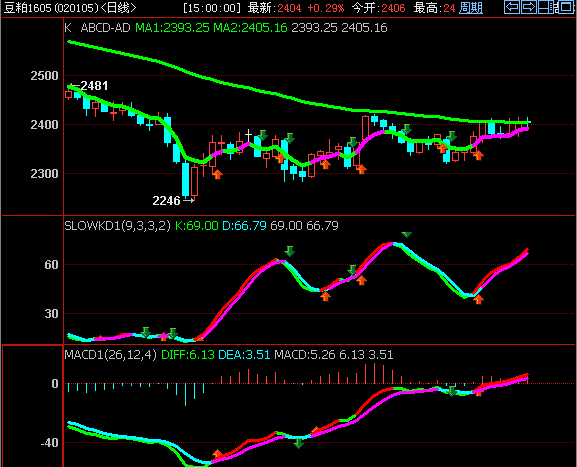Click the left arrow back icon
This screenshot has height=467, width=577.
512,7
